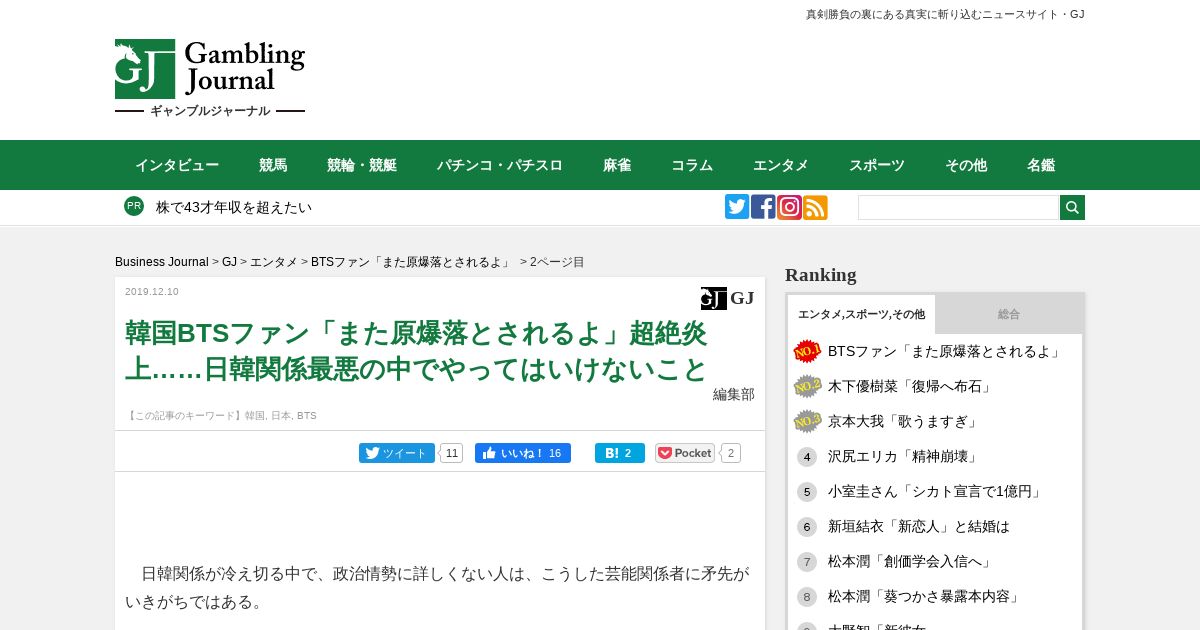Open the RSS feed icon

click(815, 207)
